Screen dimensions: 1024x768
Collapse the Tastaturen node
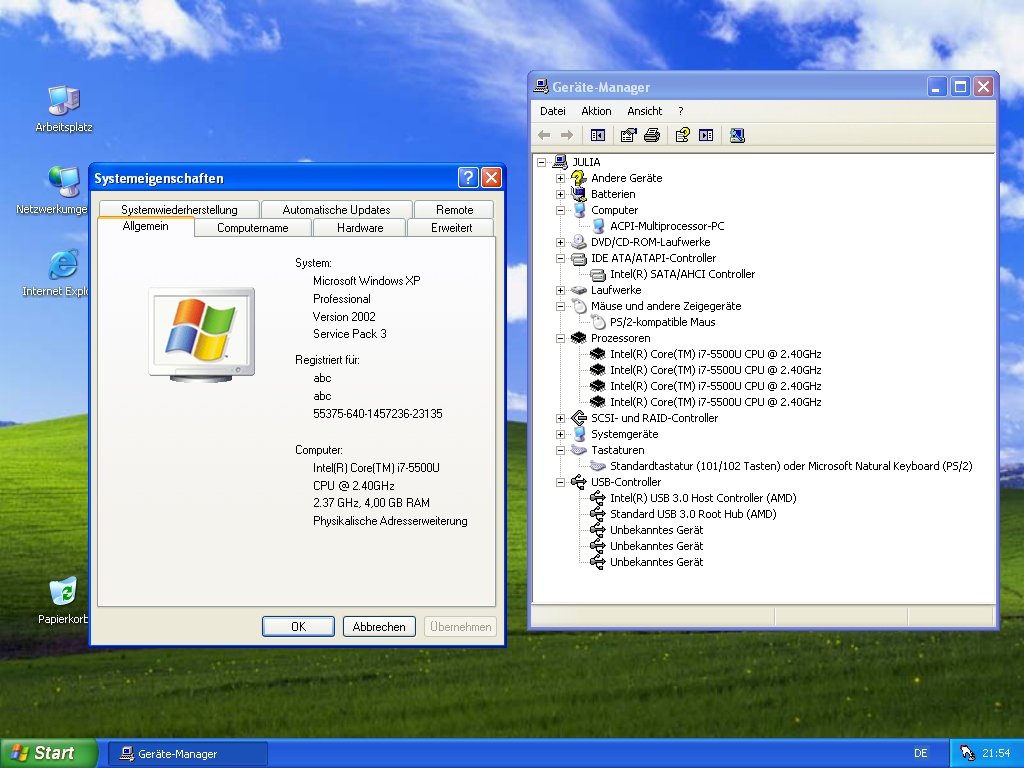(x=560, y=450)
